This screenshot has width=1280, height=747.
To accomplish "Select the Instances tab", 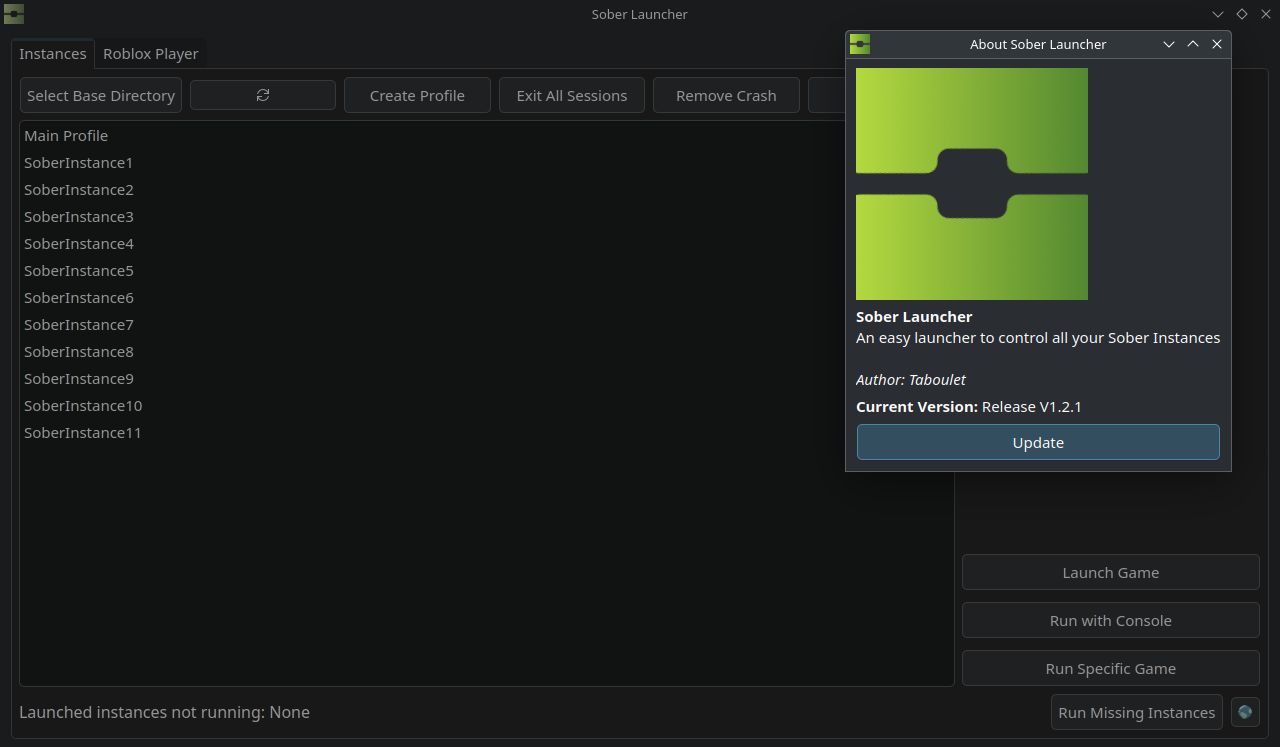I will click(53, 54).
